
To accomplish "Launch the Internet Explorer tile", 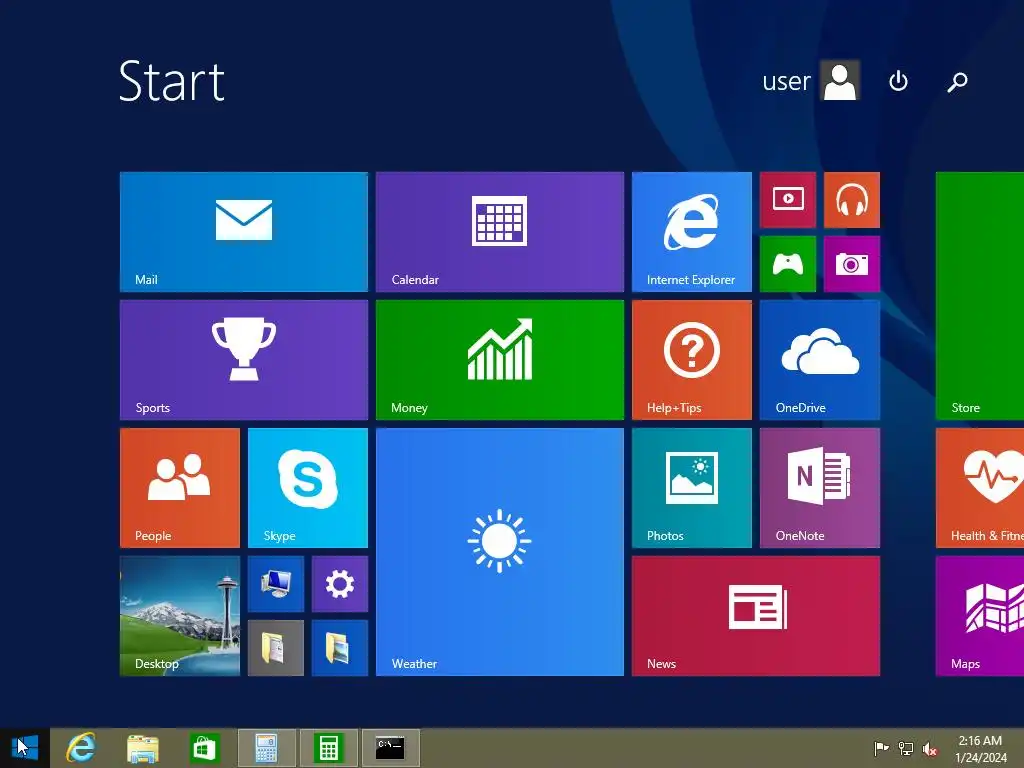I will 692,232.
